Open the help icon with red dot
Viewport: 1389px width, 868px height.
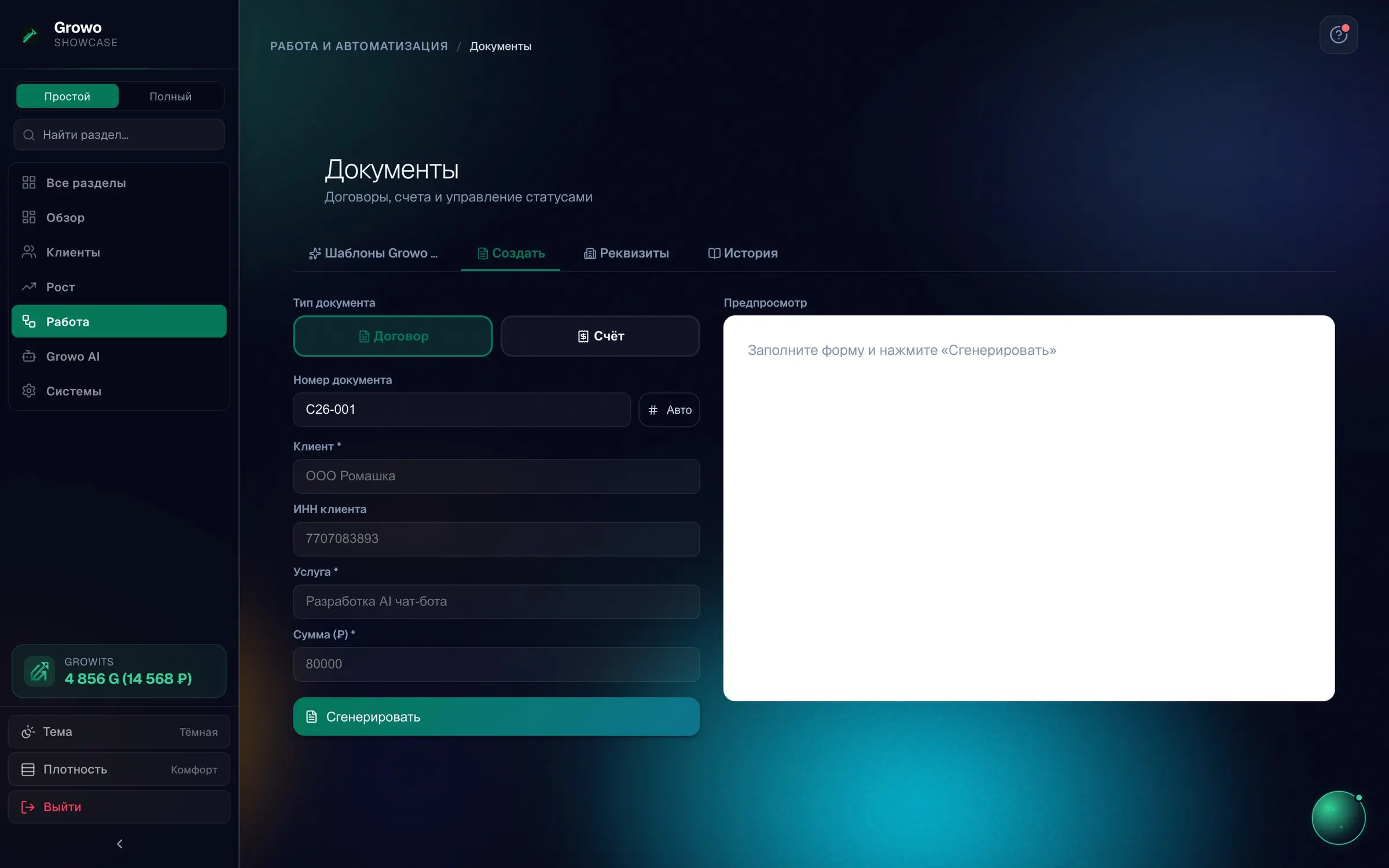[1338, 35]
